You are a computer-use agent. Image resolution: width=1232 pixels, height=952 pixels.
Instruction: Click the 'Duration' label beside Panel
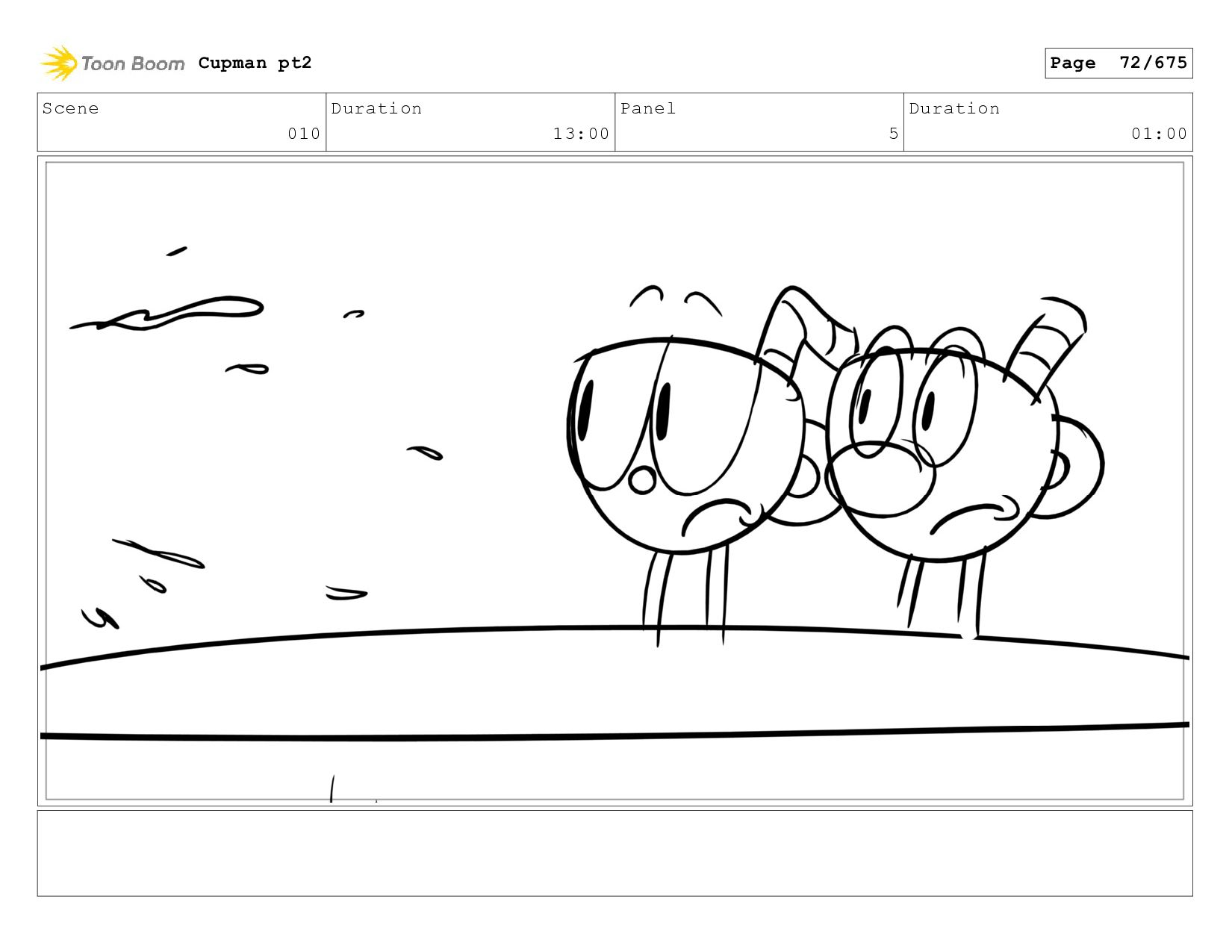(954, 108)
